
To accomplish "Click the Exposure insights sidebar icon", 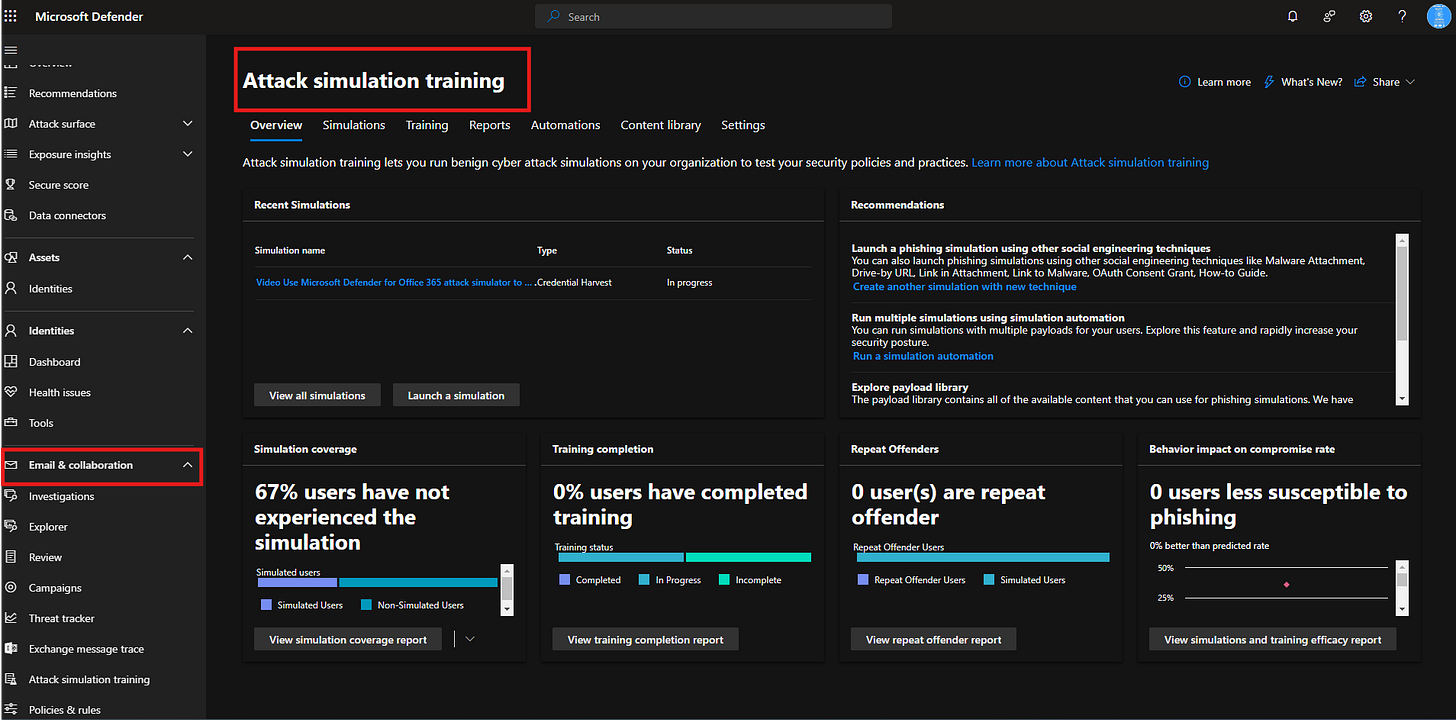I will coord(11,154).
